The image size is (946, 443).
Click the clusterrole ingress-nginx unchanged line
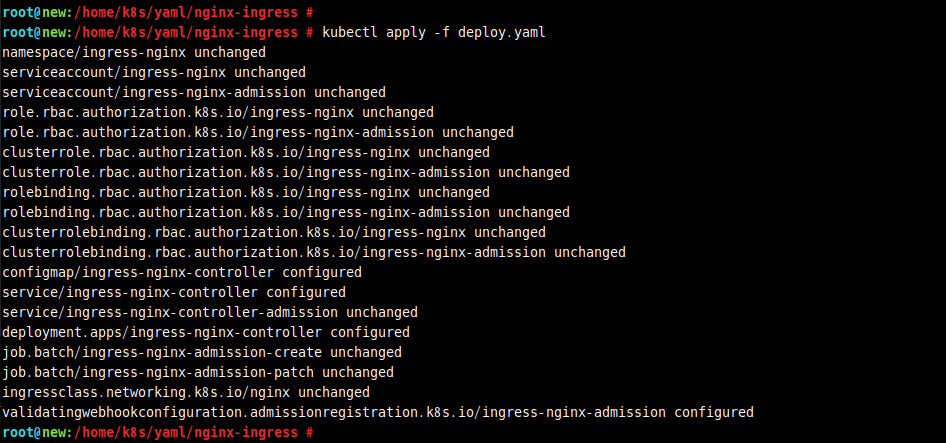click(x=246, y=152)
